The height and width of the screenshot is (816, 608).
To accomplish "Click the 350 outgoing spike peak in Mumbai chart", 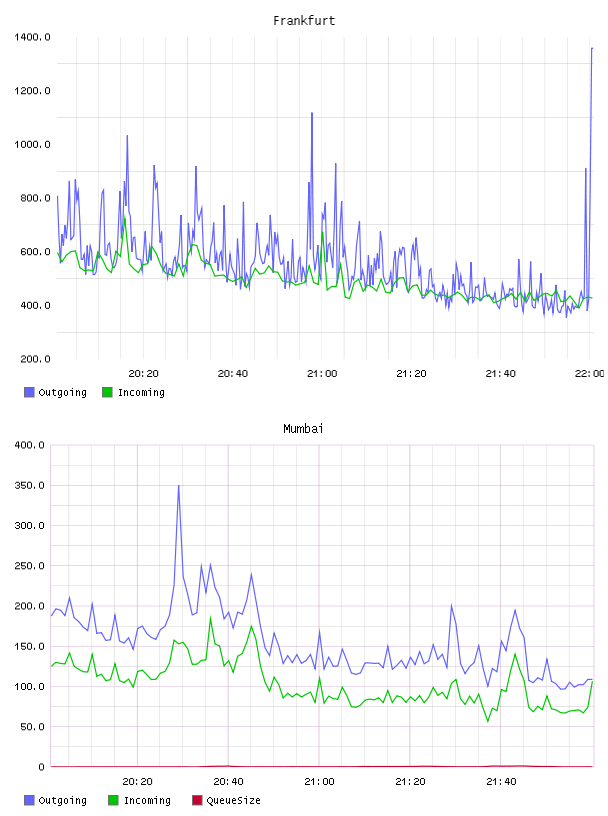I will pyautogui.click(x=179, y=486).
